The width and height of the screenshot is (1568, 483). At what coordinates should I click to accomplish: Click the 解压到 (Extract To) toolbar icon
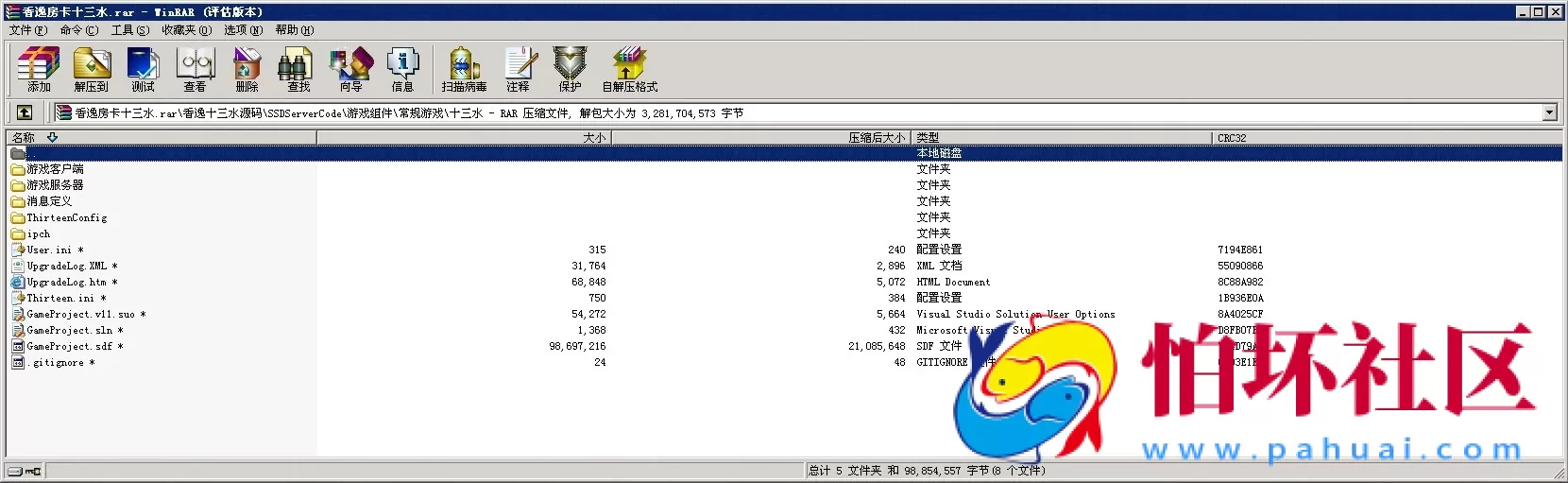(x=92, y=69)
